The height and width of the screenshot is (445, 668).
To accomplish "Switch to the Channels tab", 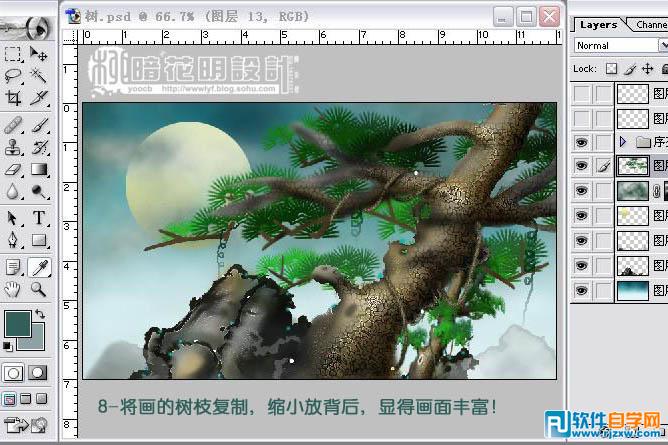I will coord(651,24).
